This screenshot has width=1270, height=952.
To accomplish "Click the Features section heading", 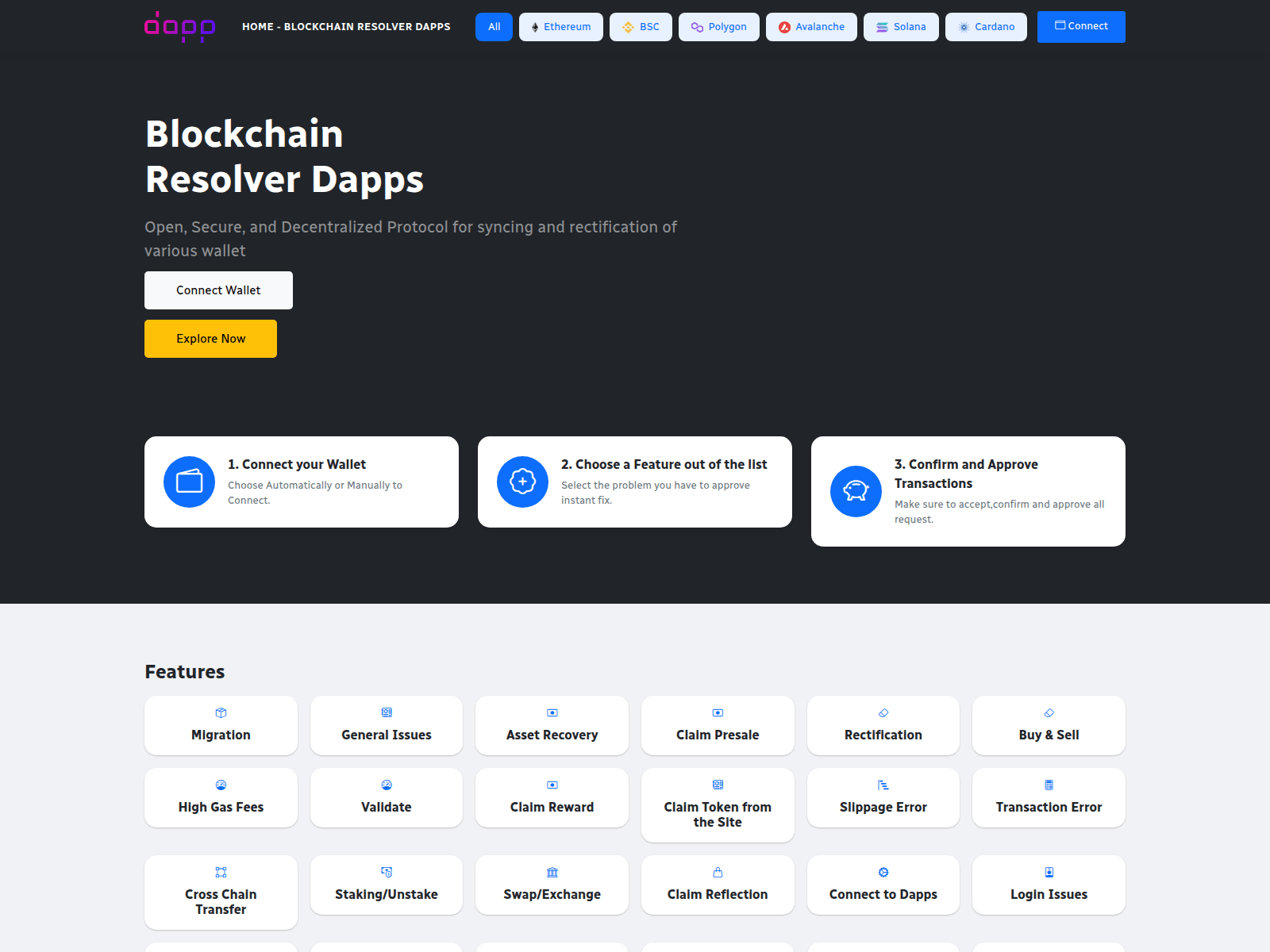I will click(185, 672).
